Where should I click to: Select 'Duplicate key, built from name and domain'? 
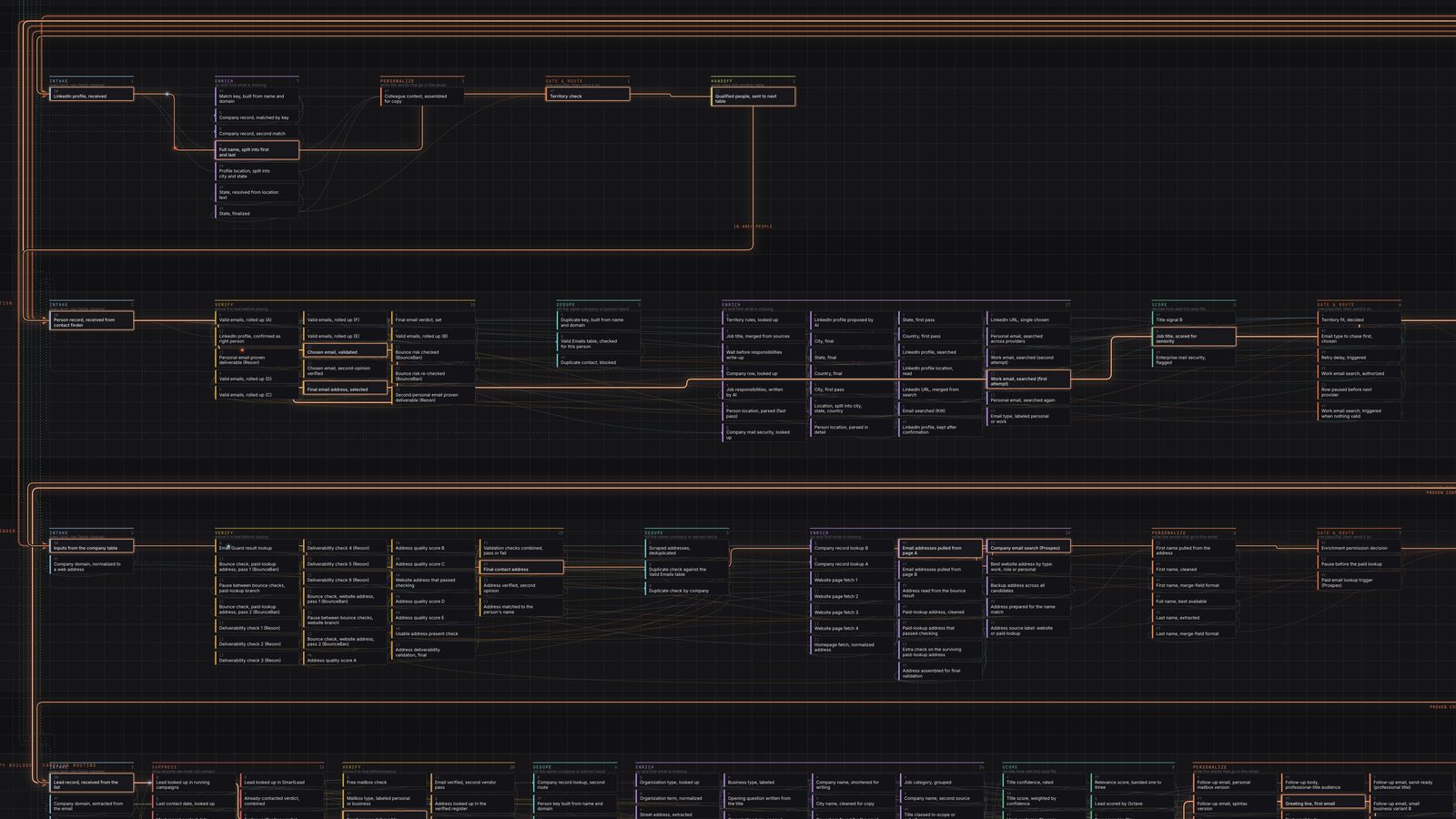click(x=600, y=321)
